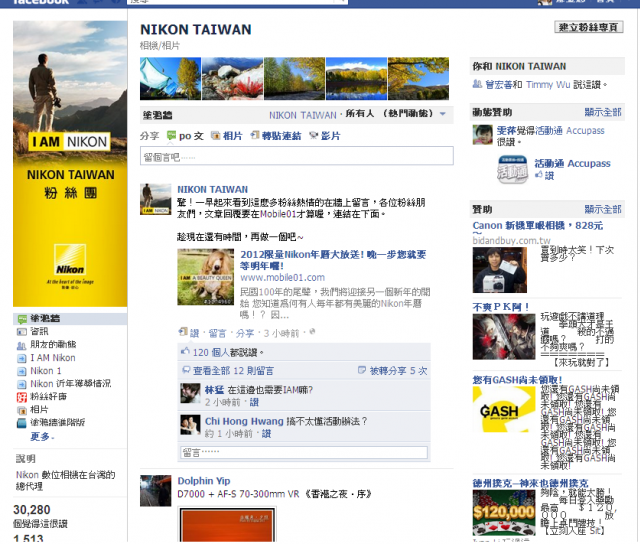This screenshot has height=544, width=640.
Task: Click the 轉貼連結 link share icon
Action: coord(255,135)
